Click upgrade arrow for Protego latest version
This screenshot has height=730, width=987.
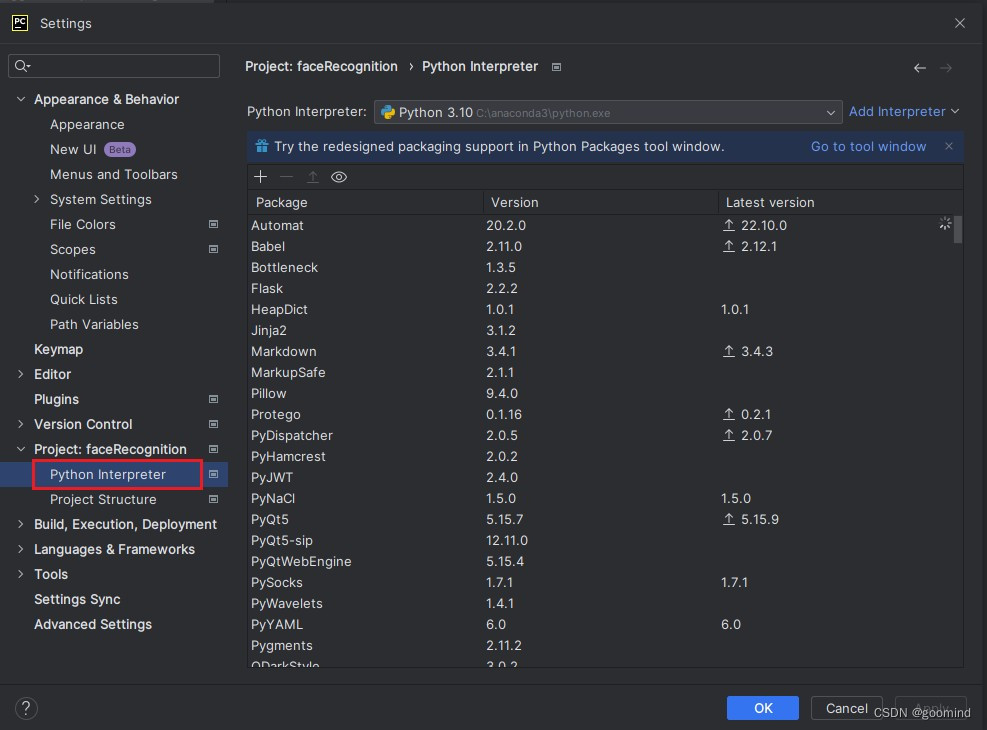coord(729,414)
